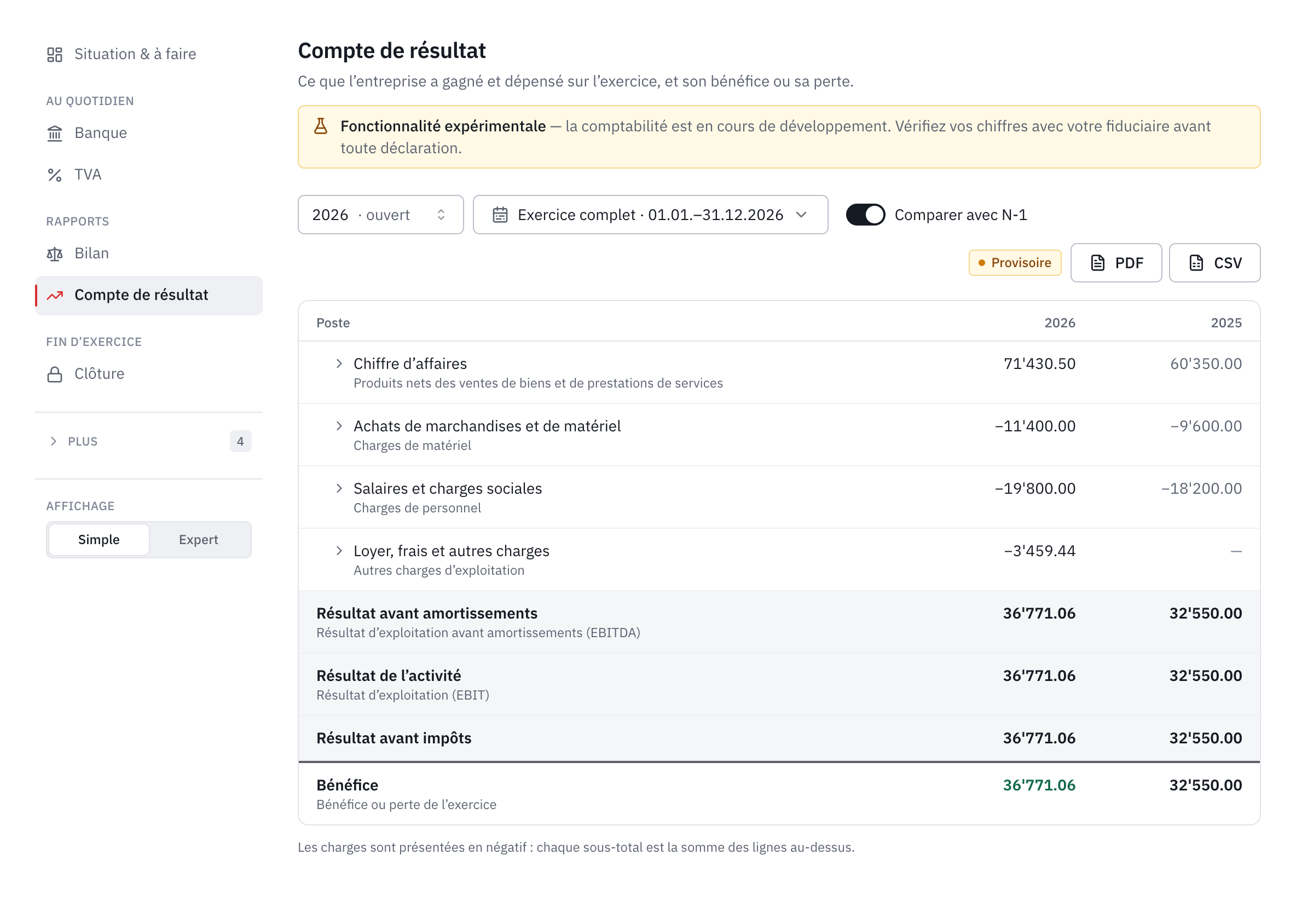
Task: Click the TVA percent icon
Action: click(x=55, y=175)
